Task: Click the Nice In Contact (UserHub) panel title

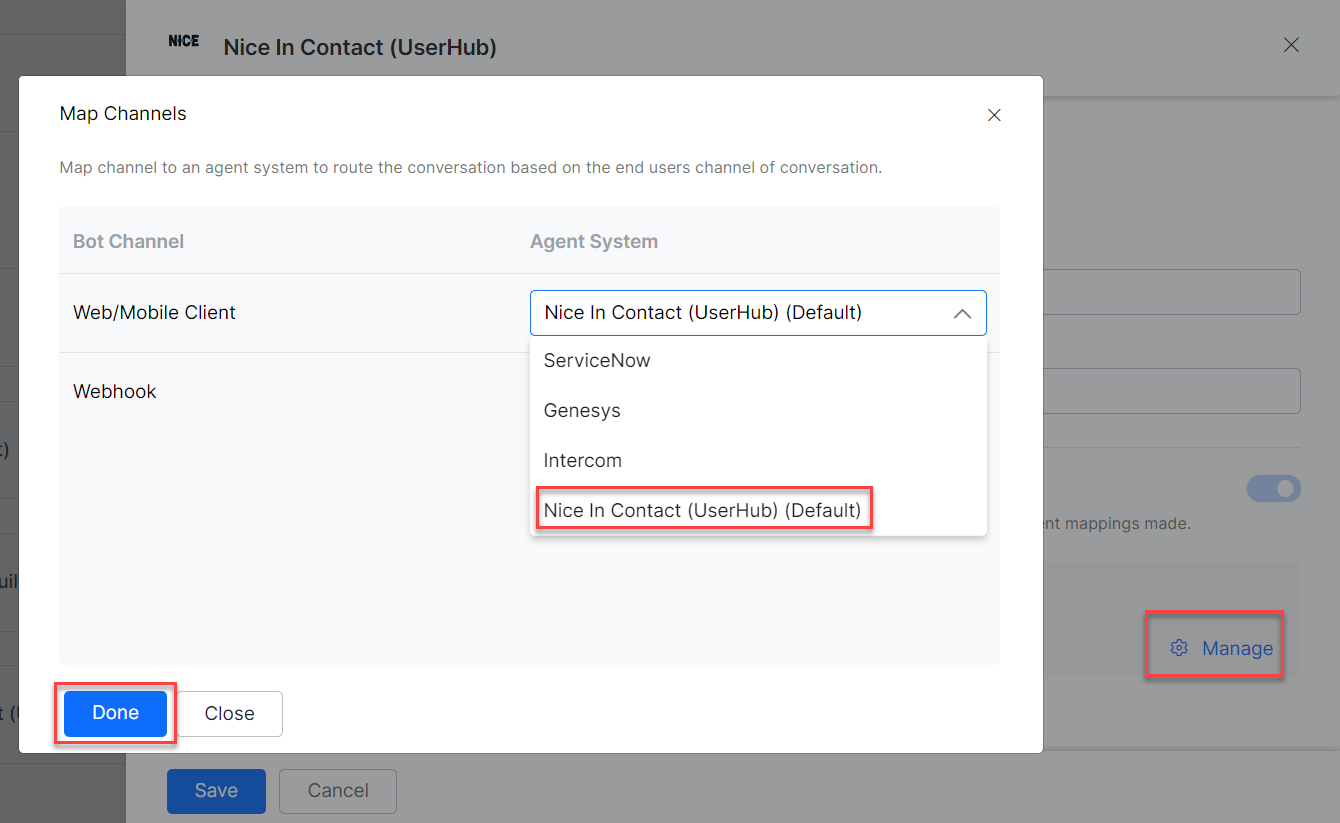Action: coord(360,46)
